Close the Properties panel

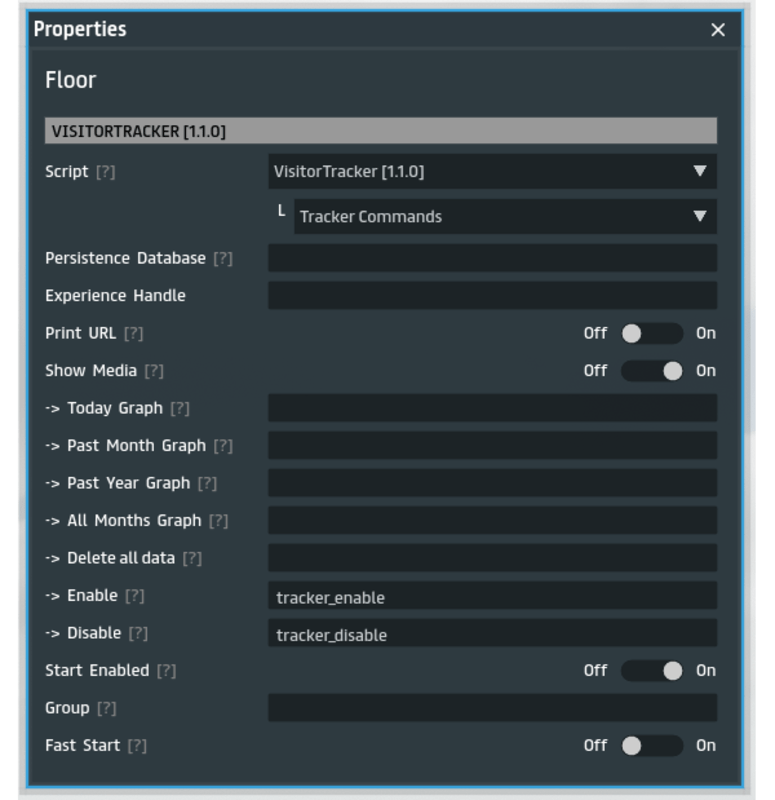click(717, 30)
